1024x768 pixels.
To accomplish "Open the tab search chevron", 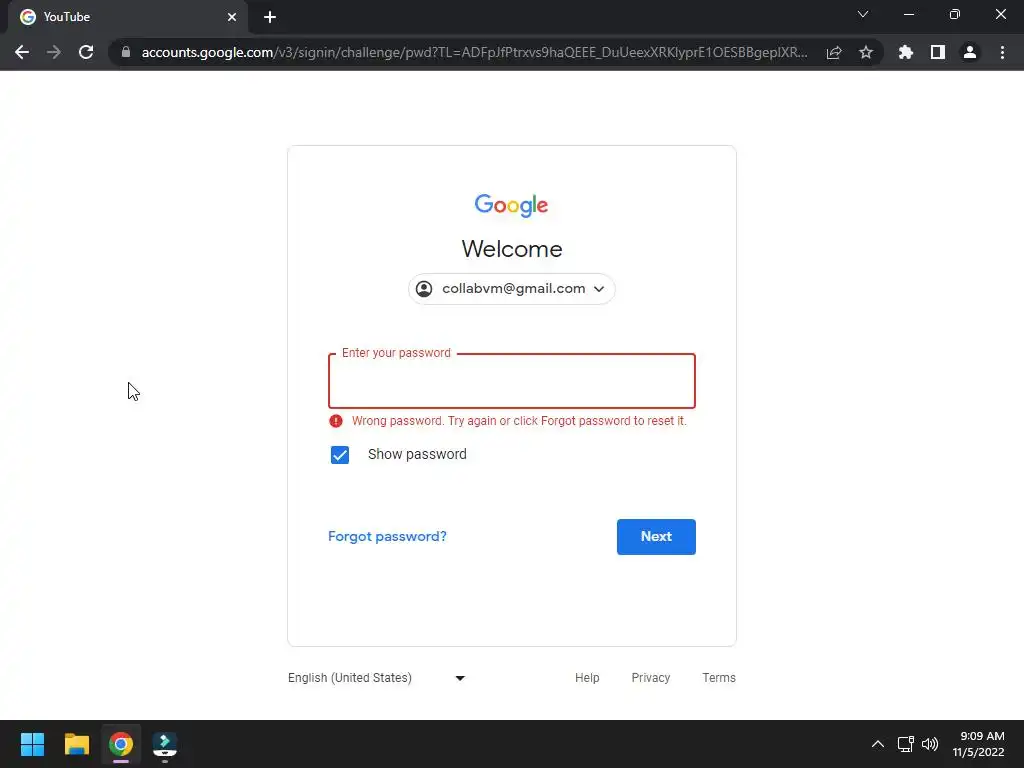I will (863, 14).
